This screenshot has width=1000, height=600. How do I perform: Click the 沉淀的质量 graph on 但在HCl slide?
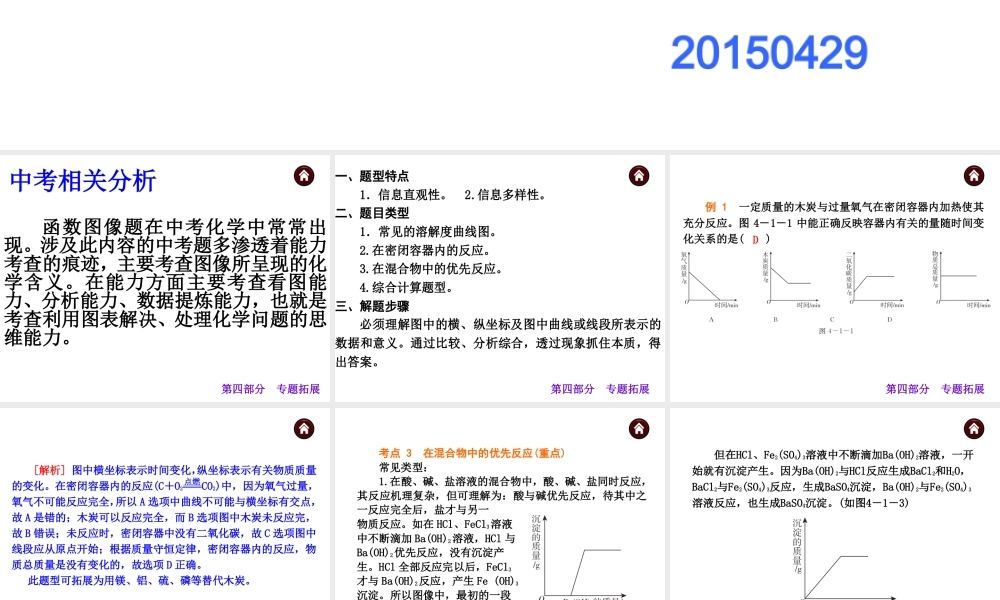[844, 559]
